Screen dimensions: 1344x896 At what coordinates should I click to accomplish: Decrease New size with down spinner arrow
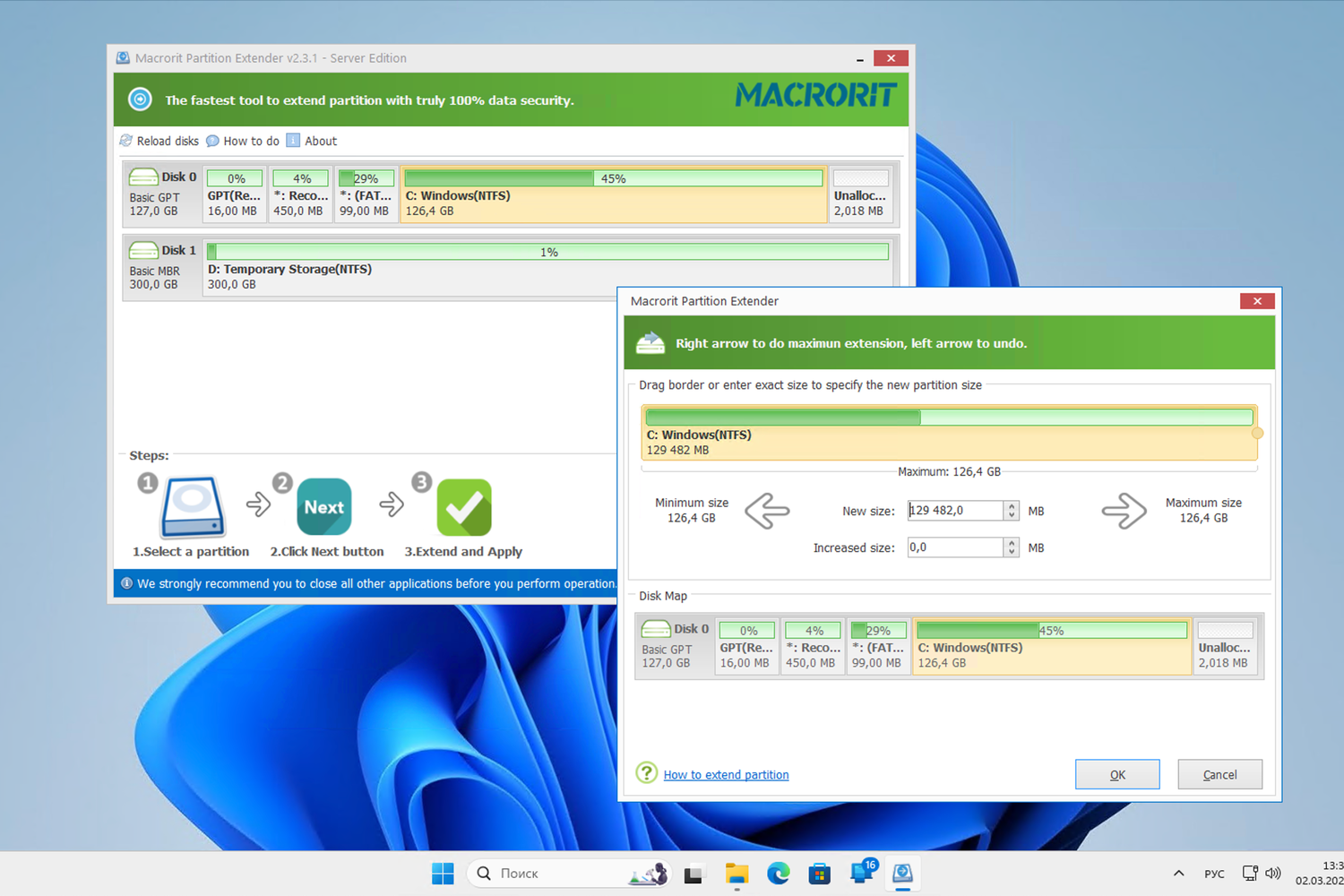pos(1012,515)
